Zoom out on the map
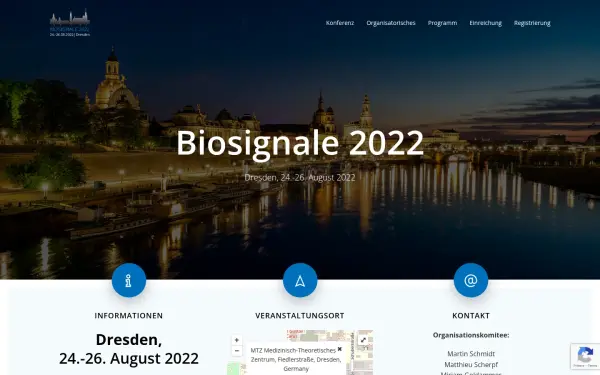 pos(236,351)
